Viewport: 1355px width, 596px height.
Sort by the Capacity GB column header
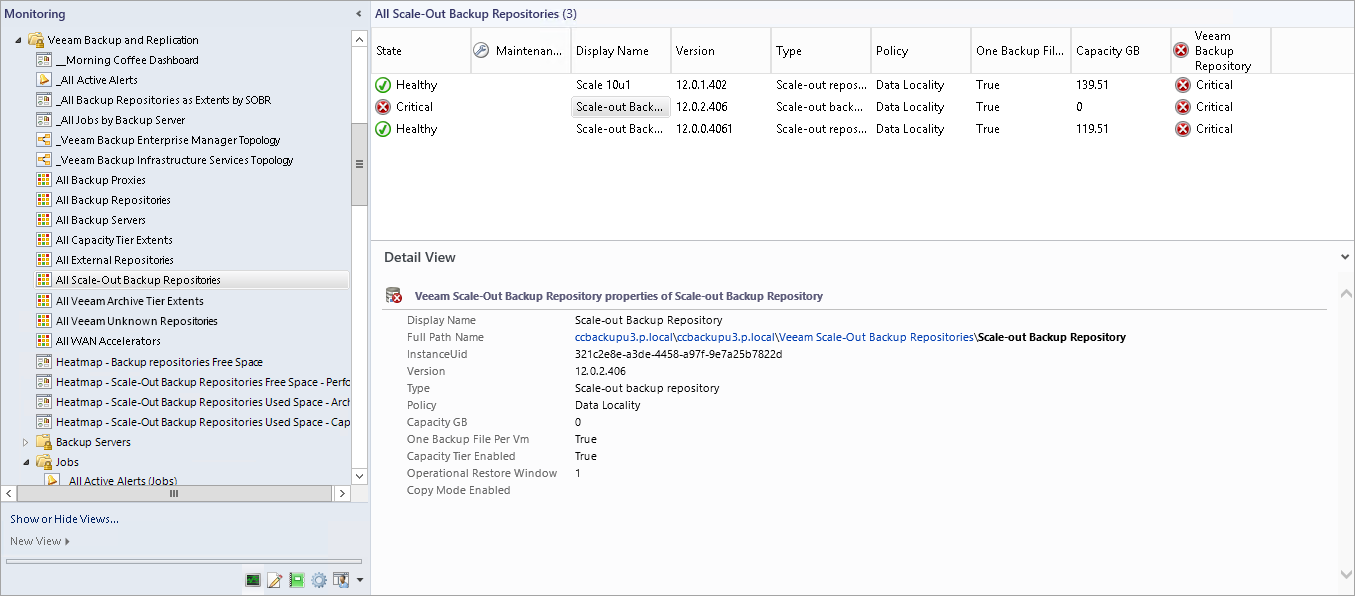(x=1121, y=51)
